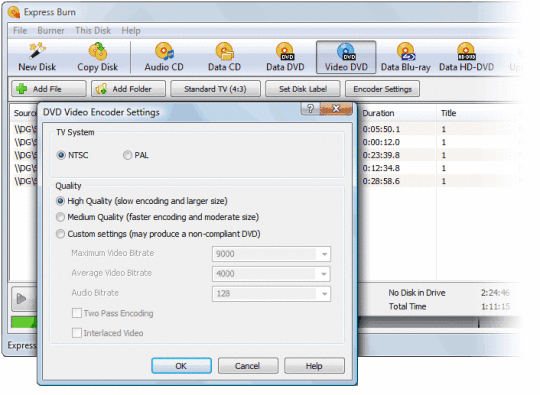Click the Add Folder button
The width and height of the screenshot is (540, 395).
tap(128, 89)
